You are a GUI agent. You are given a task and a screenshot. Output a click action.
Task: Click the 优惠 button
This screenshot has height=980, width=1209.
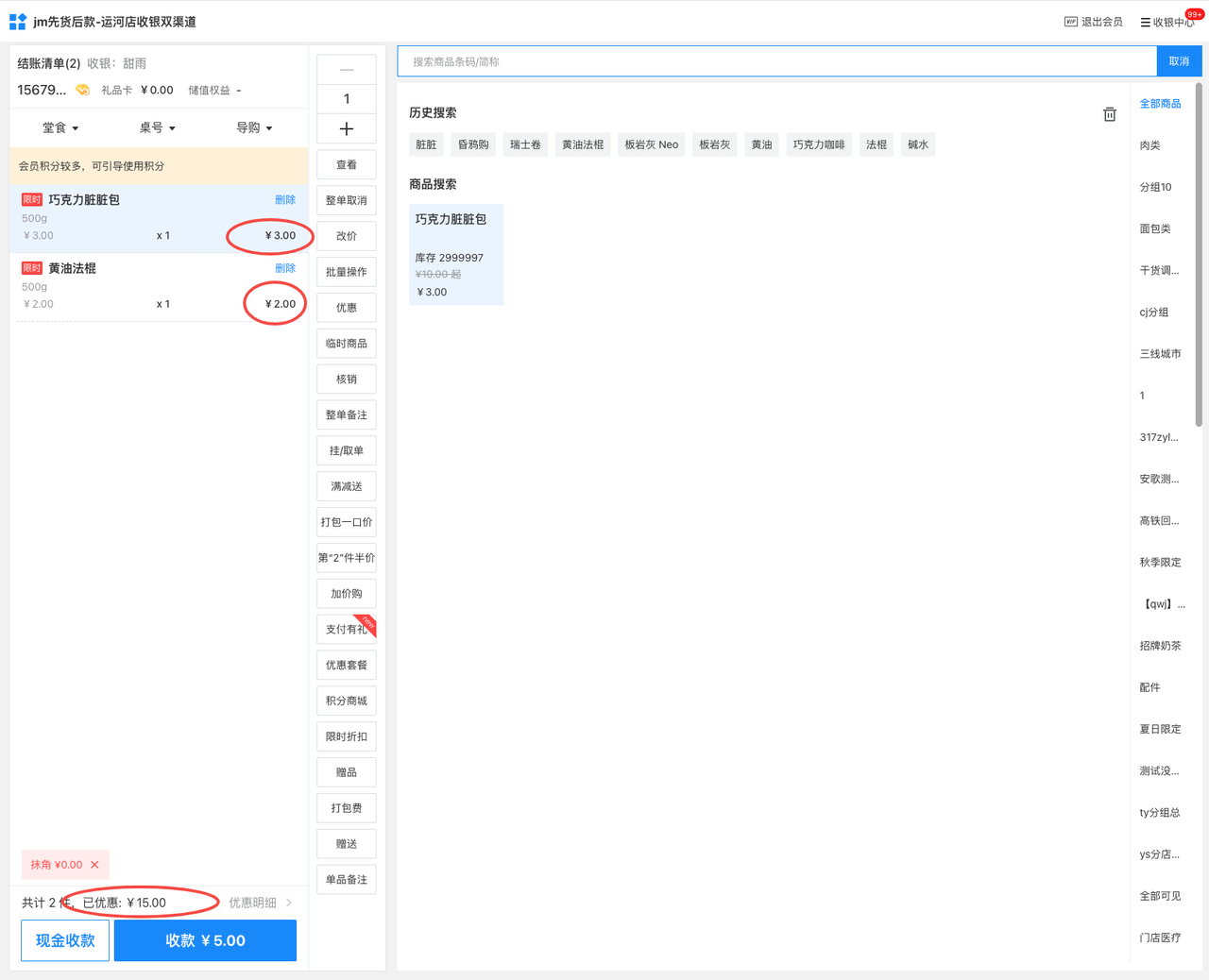347,308
